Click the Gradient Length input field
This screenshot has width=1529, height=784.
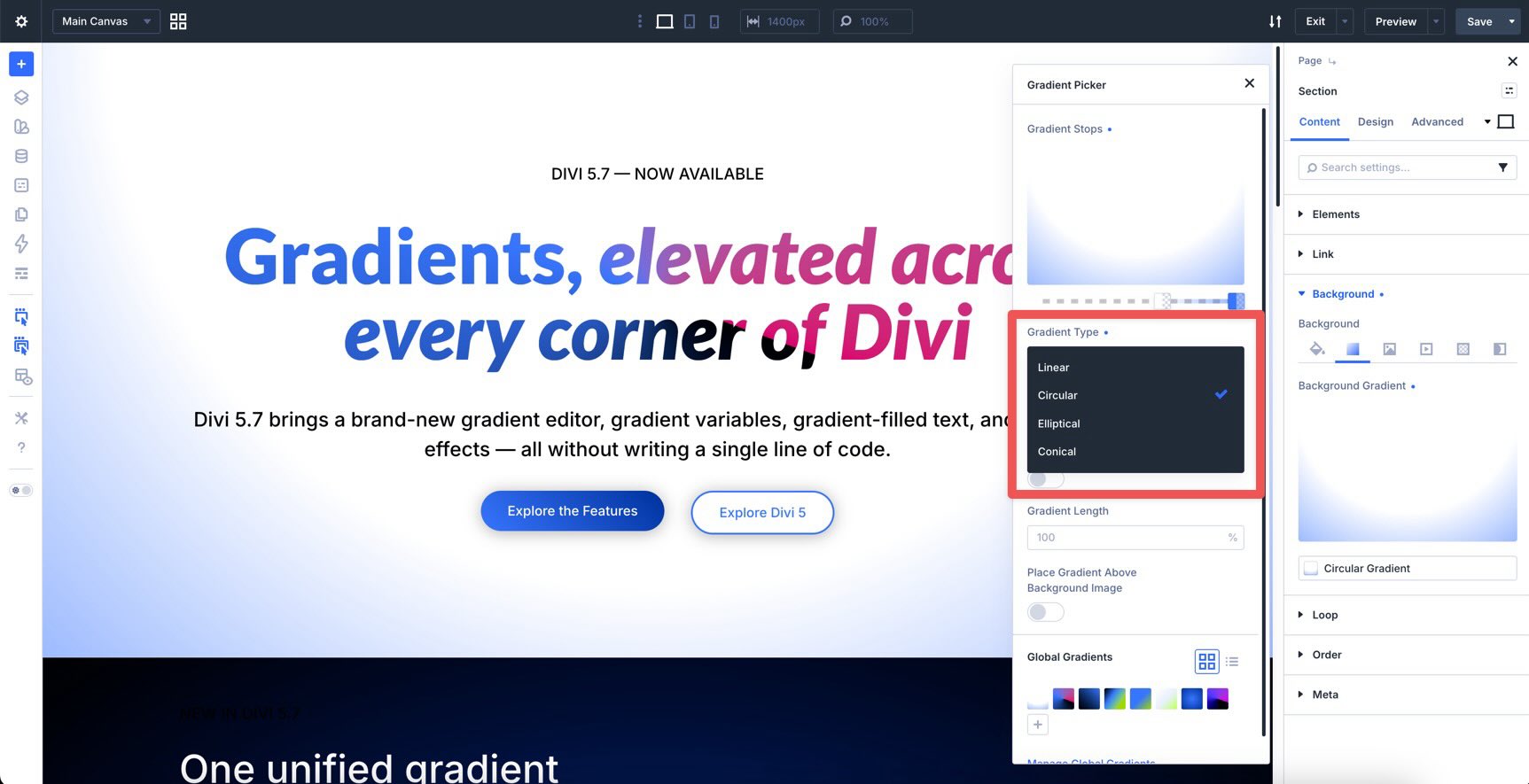1135,538
